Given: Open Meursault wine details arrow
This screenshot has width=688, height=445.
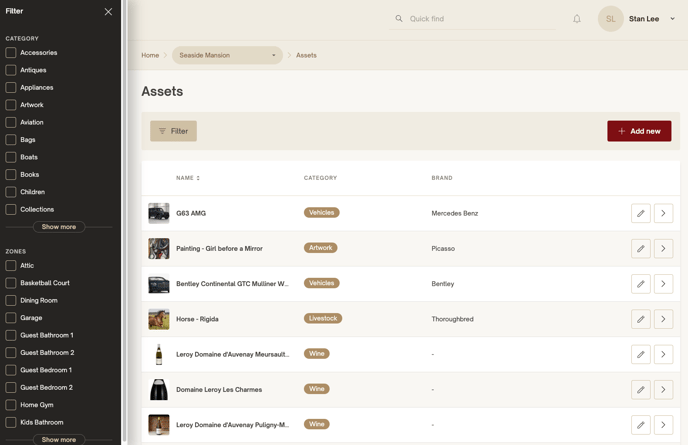Looking at the screenshot, I should (663, 354).
